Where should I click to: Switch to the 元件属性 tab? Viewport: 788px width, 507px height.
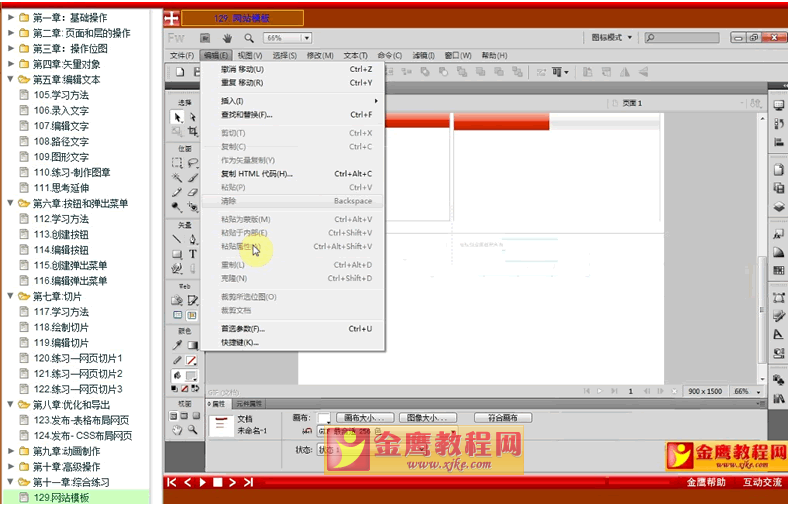tap(250, 404)
